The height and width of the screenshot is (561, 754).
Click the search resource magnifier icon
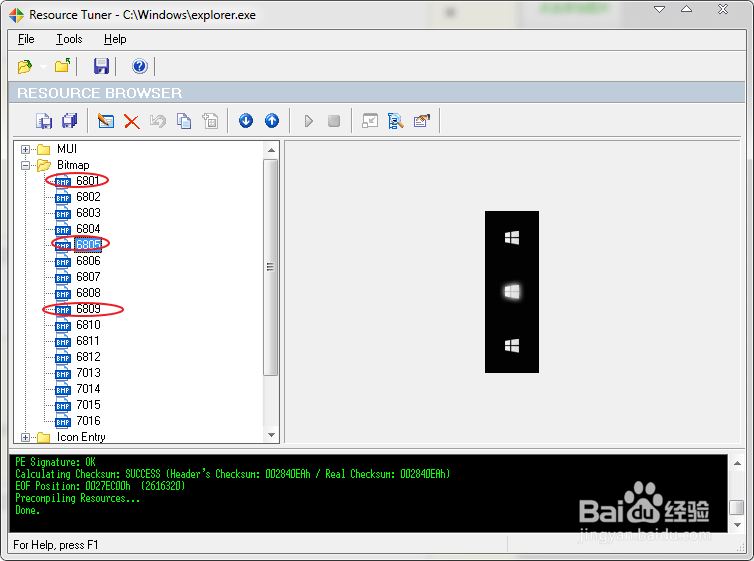[x=395, y=121]
